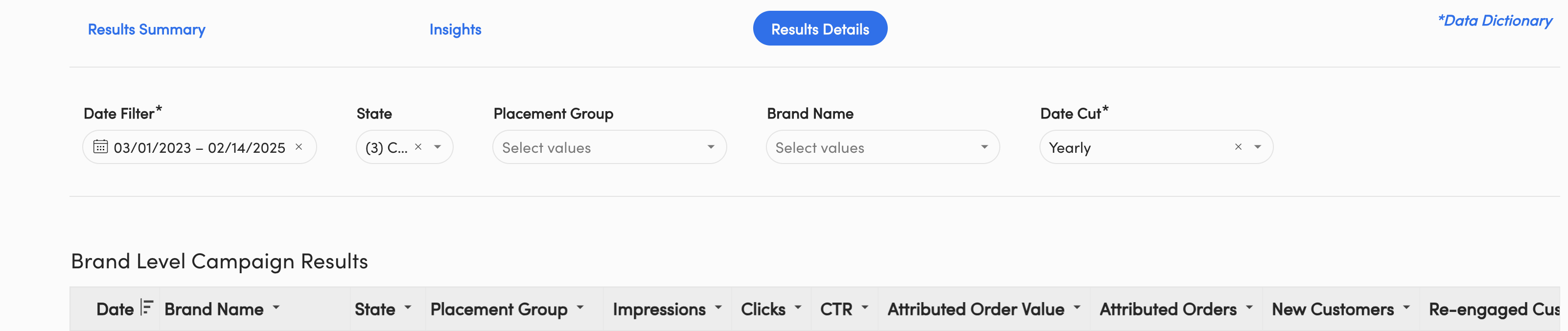Clear the State filter selection

[418, 146]
